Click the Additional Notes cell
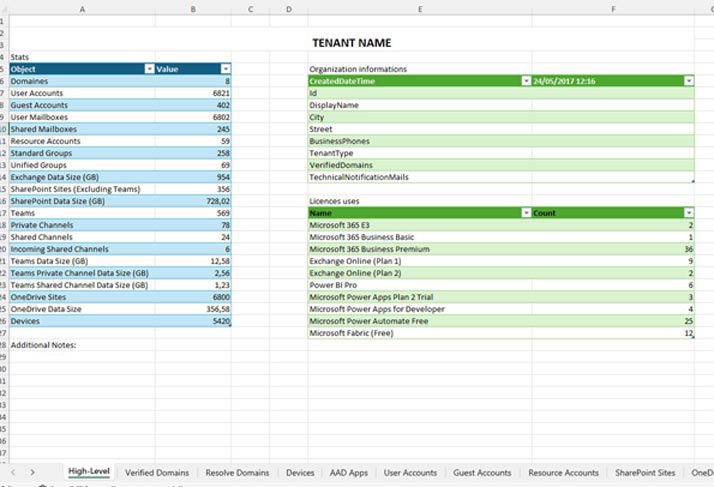714x487 pixels. tap(82, 345)
